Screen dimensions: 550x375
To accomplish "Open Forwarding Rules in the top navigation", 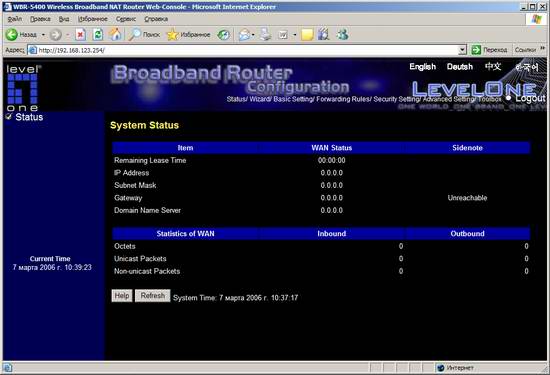I will pyautogui.click(x=343, y=99).
